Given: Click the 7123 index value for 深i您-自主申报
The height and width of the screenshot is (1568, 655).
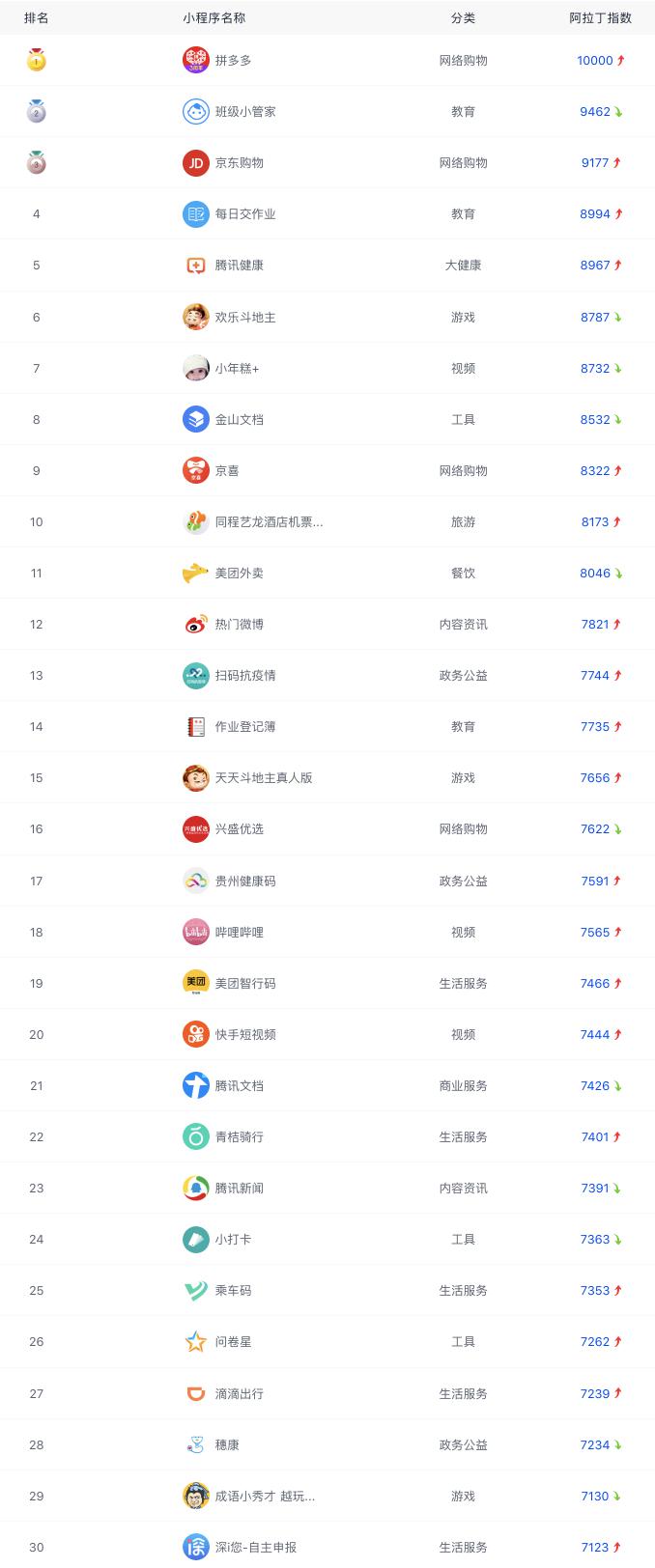Looking at the screenshot, I should click(594, 1547).
